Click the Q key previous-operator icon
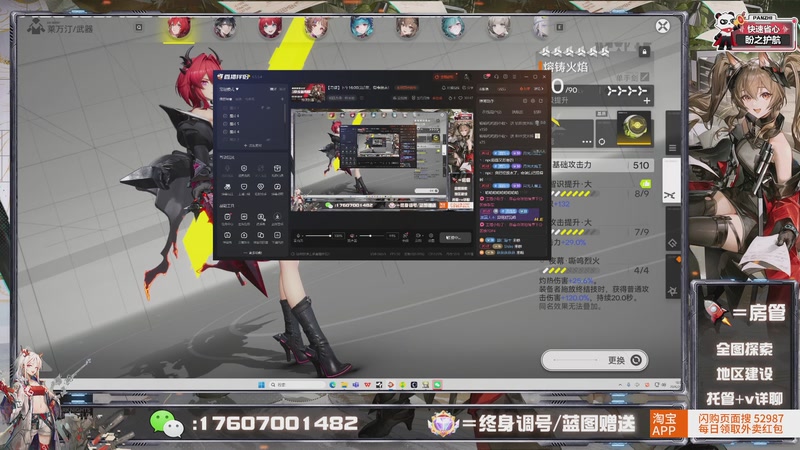The width and height of the screenshot is (800, 450). pyautogui.click(x=139, y=27)
